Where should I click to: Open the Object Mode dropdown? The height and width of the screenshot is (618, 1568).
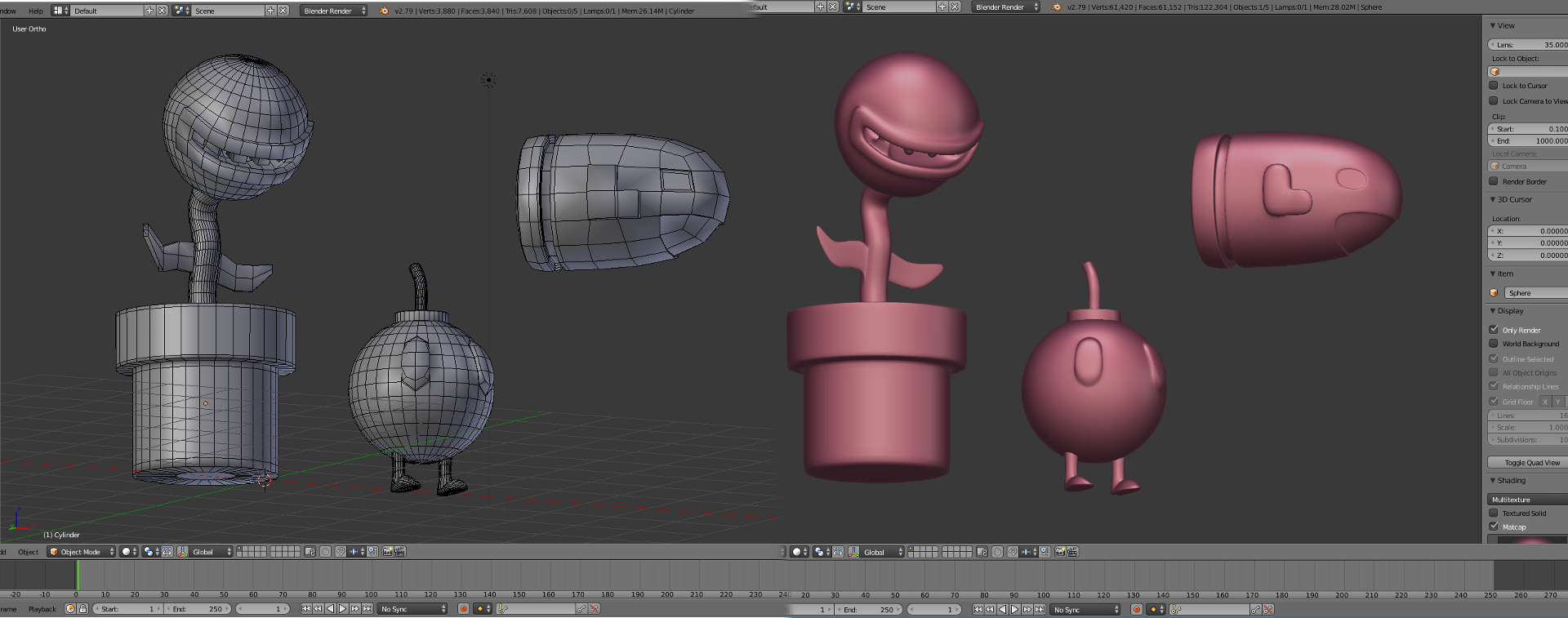(x=81, y=552)
